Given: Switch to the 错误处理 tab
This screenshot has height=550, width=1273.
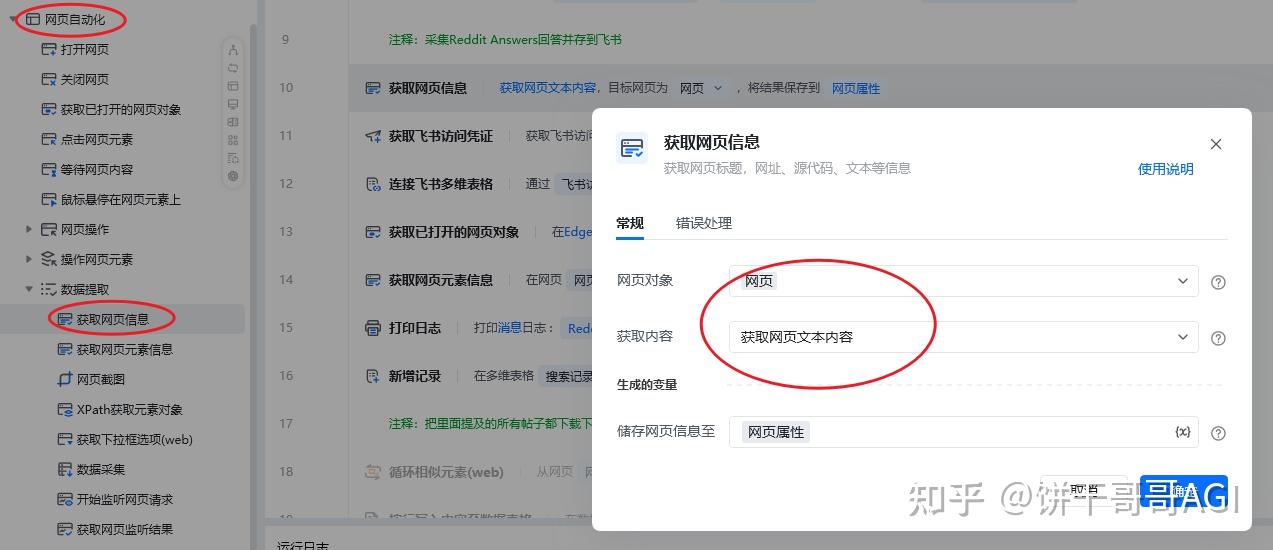Looking at the screenshot, I should (x=704, y=223).
